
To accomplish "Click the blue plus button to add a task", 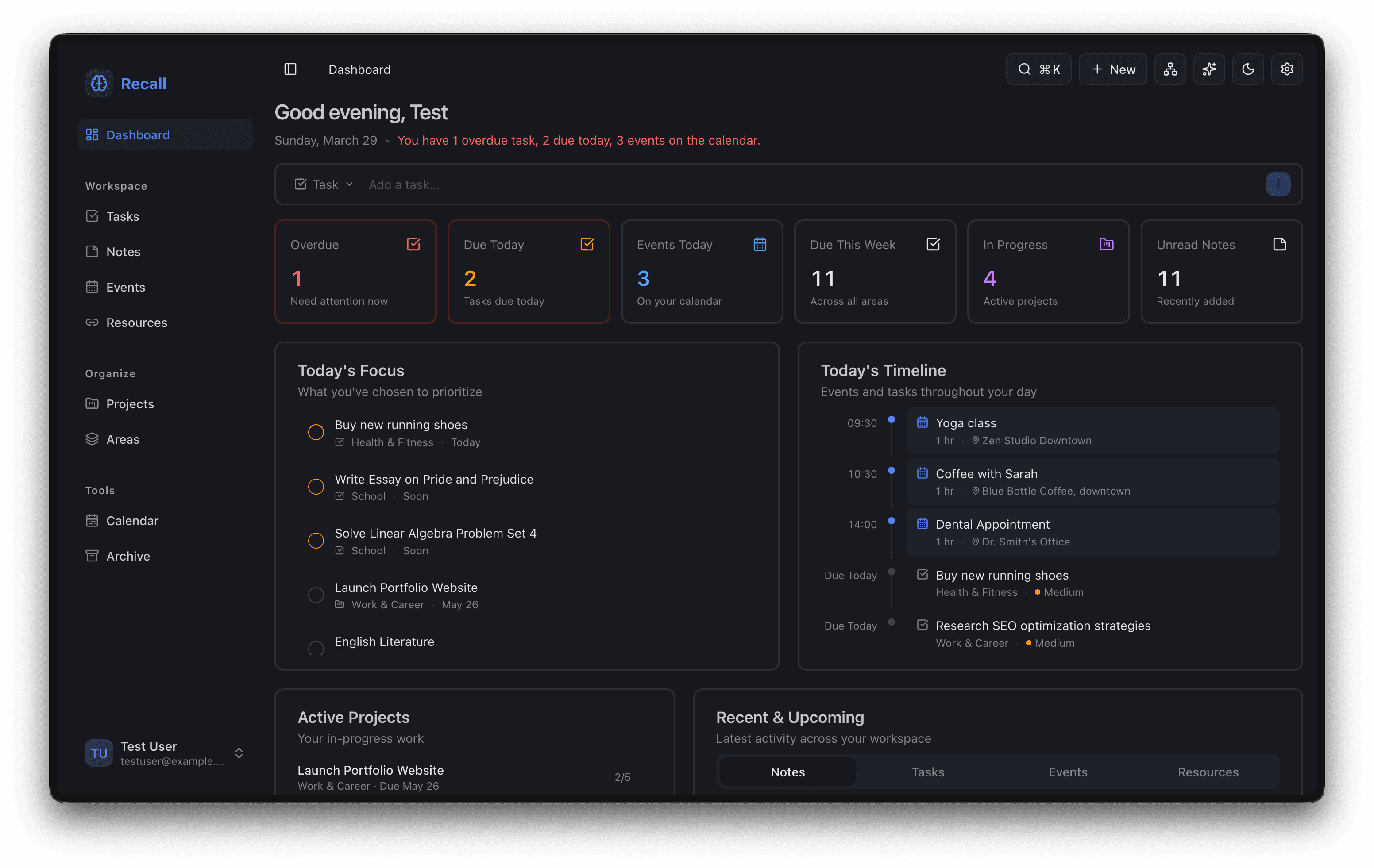I will tap(1278, 184).
